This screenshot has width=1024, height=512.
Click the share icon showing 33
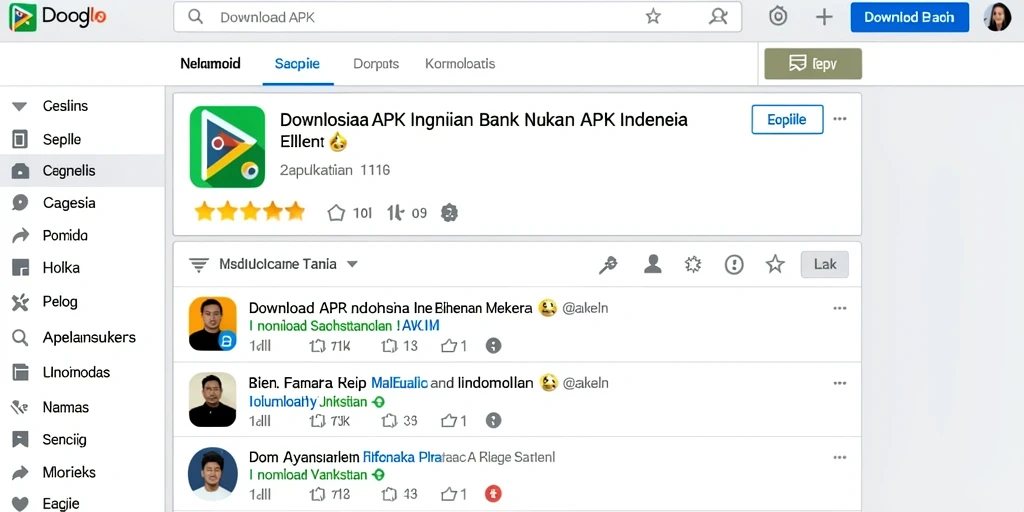(x=389, y=421)
